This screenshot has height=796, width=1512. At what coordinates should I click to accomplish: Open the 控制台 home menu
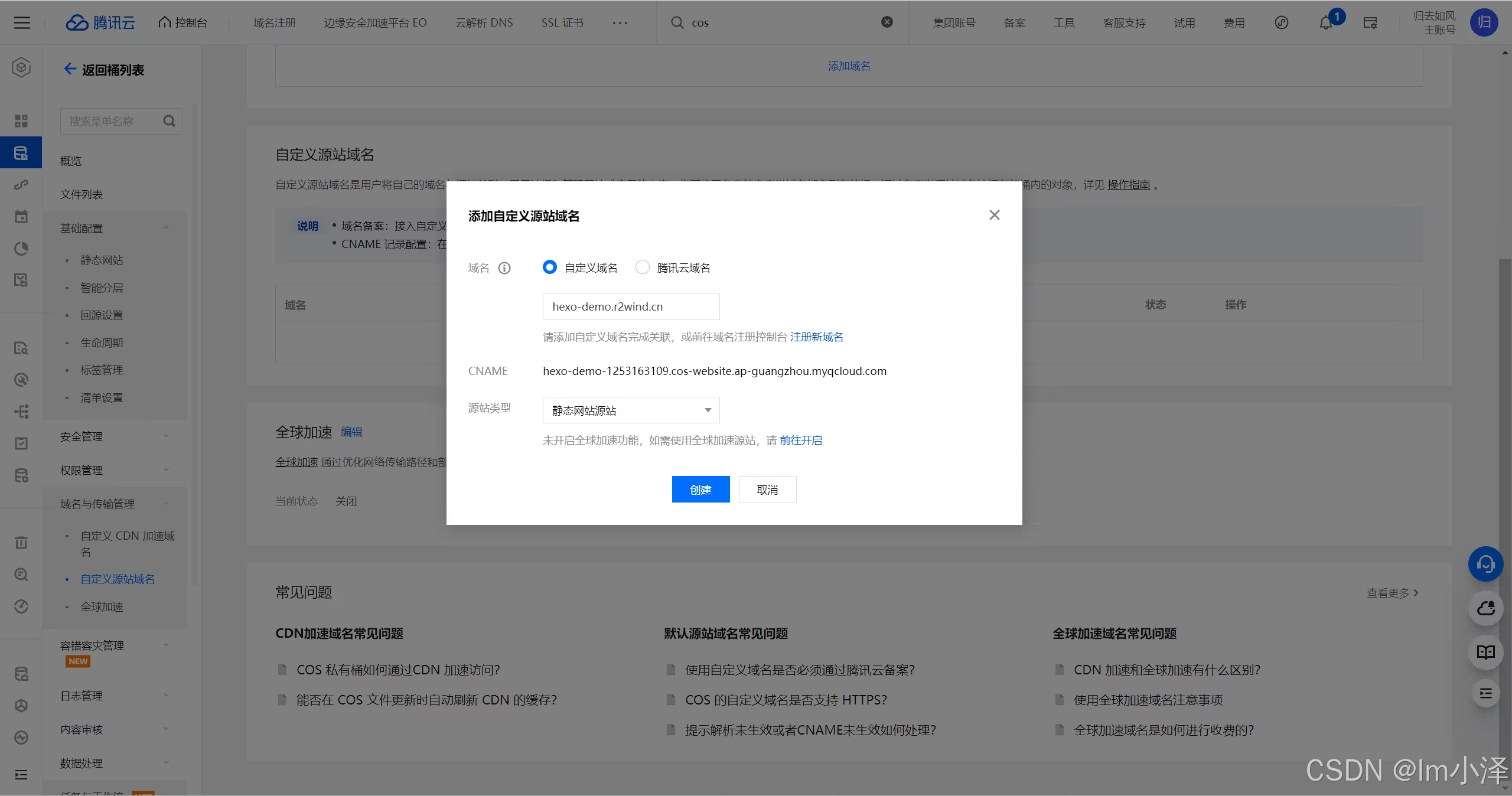(x=183, y=22)
